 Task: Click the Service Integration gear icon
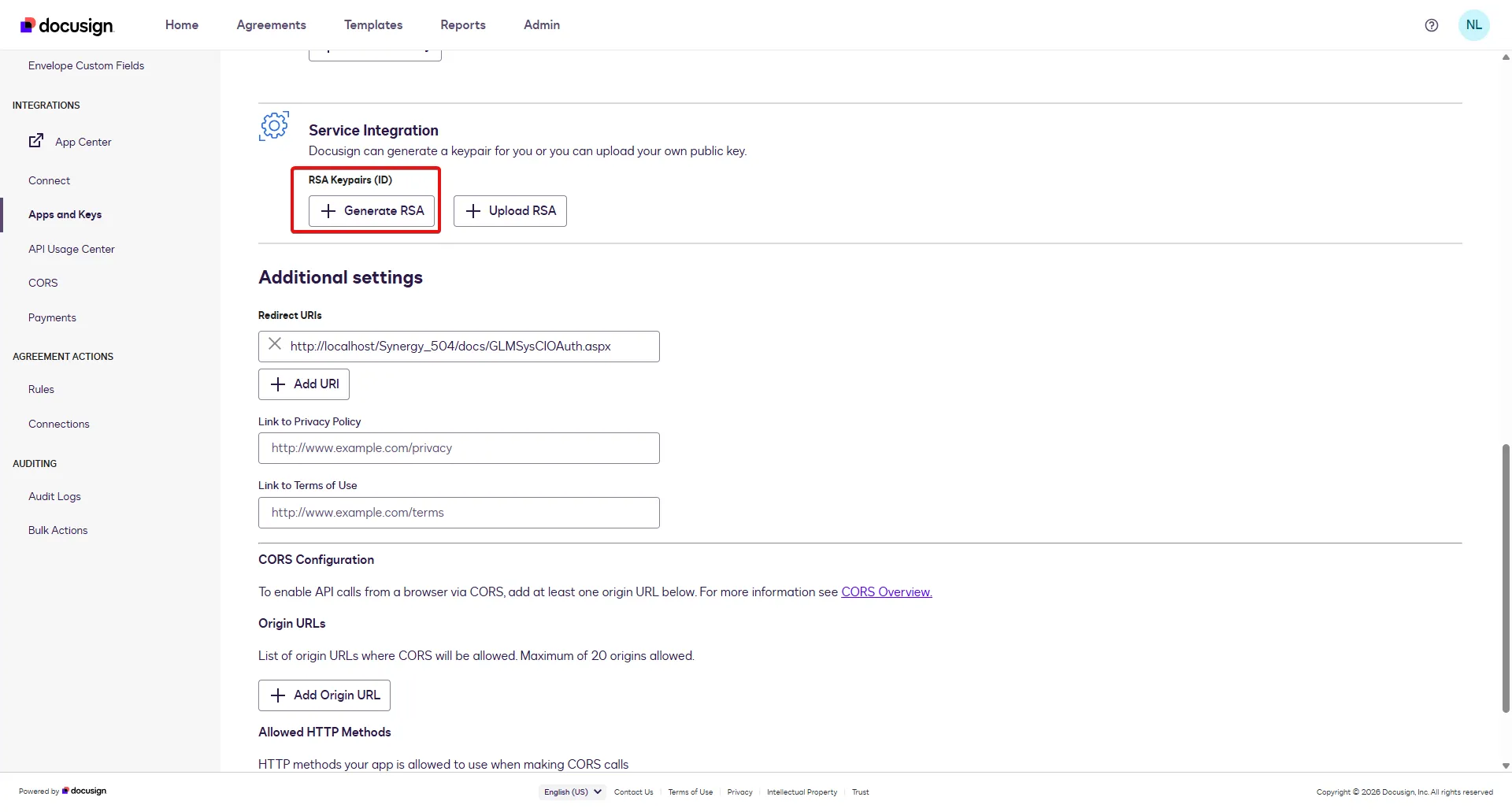click(273, 126)
